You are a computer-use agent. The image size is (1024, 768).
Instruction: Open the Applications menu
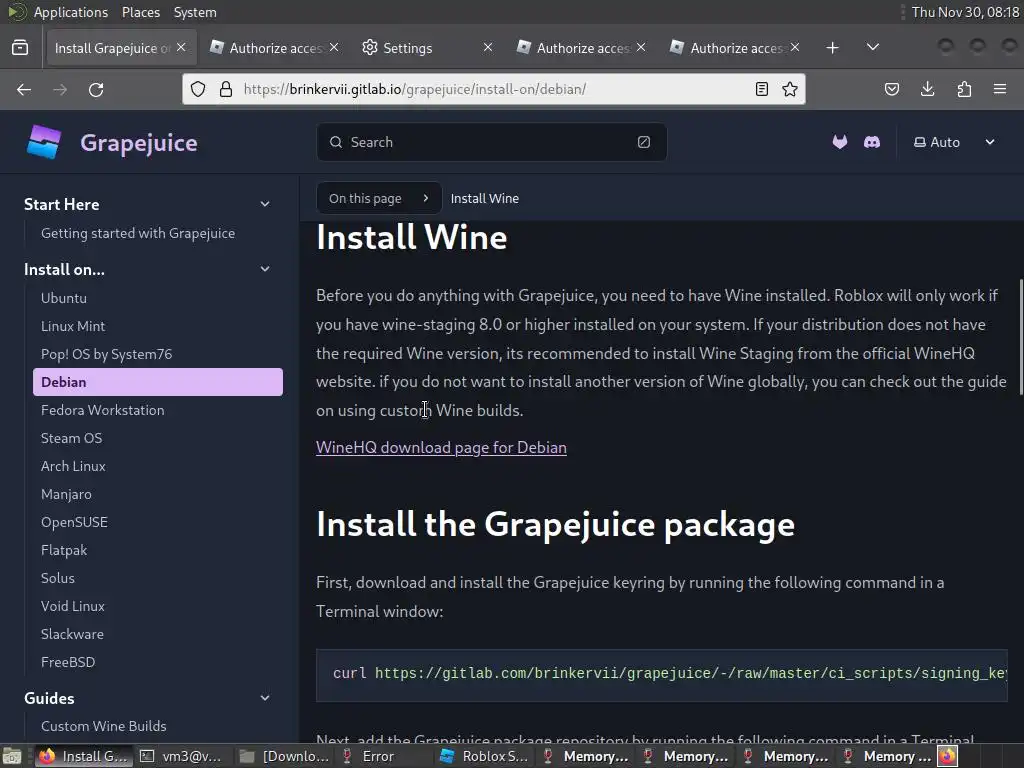tap(71, 12)
